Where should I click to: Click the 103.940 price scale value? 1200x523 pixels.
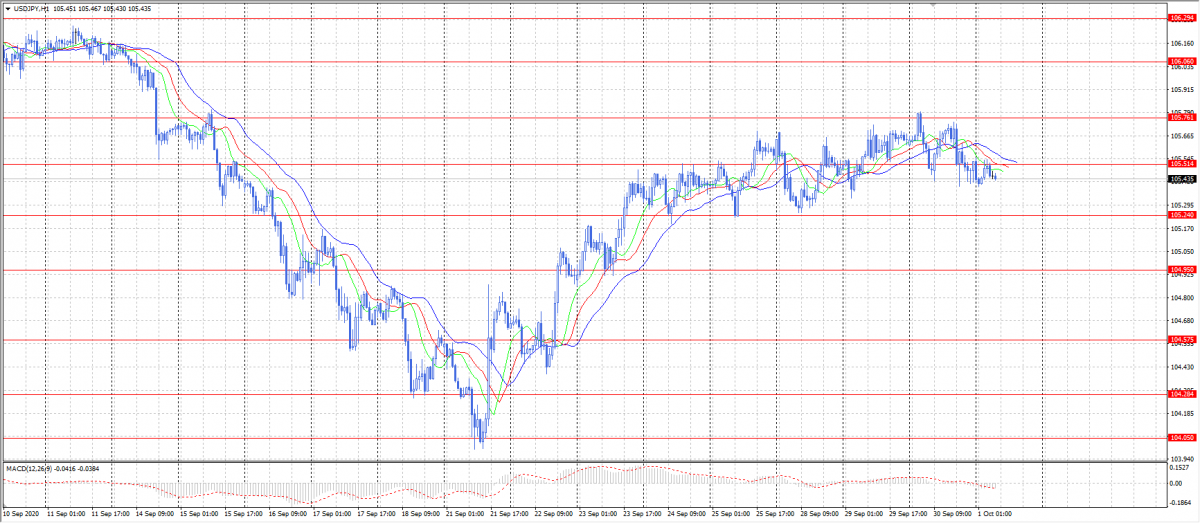(x=1182, y=459)
